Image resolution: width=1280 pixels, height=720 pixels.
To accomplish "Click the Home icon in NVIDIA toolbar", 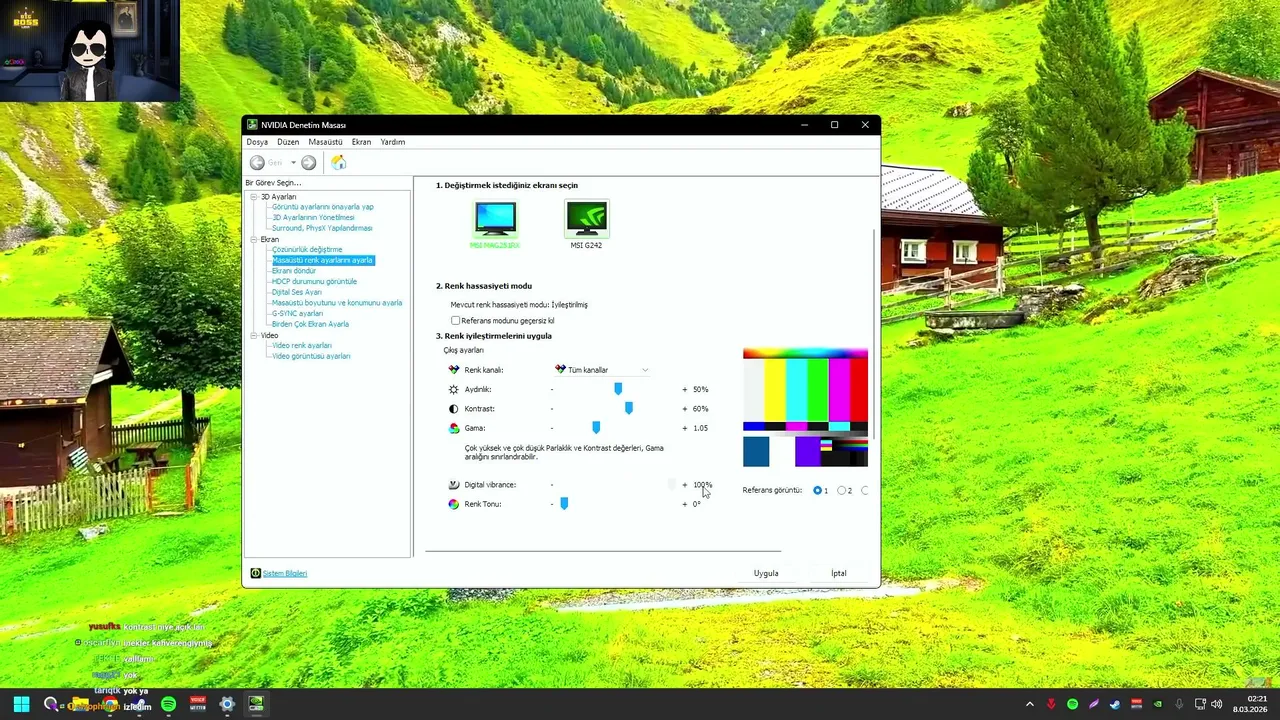I will tap(338, 162).
